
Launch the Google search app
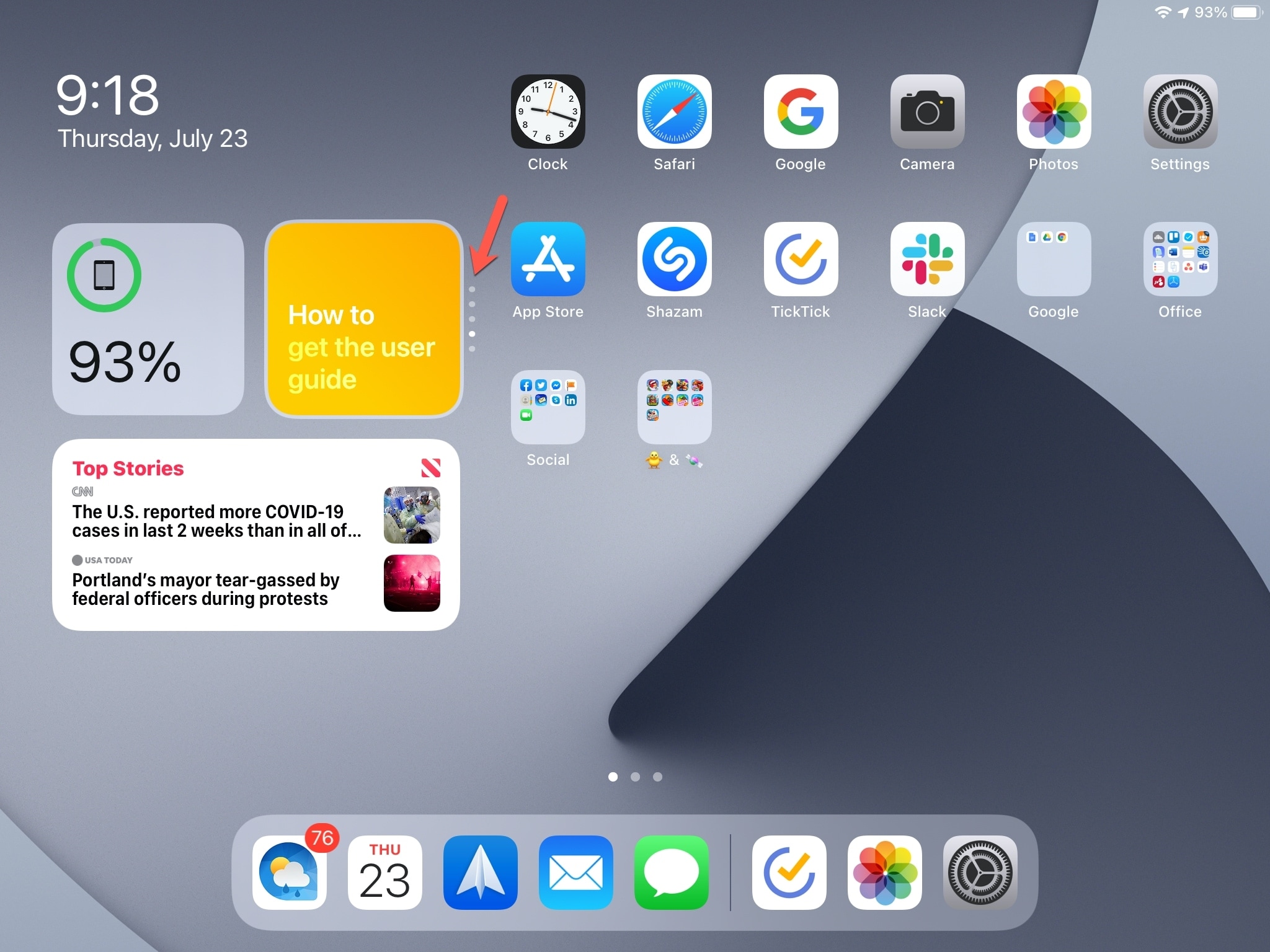pos(801,113)
